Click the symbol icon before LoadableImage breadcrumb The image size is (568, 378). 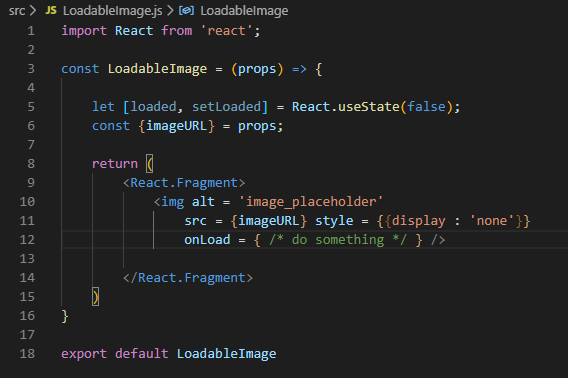(x=187, y=11)
